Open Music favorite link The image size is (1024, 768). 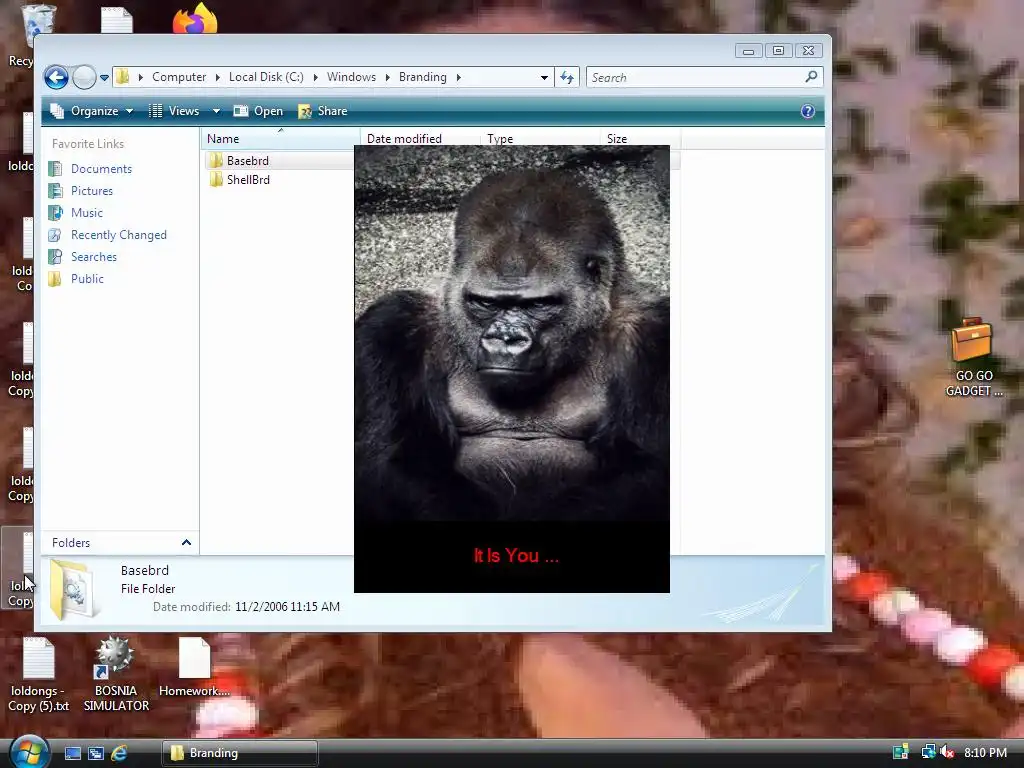click(76, 213)
